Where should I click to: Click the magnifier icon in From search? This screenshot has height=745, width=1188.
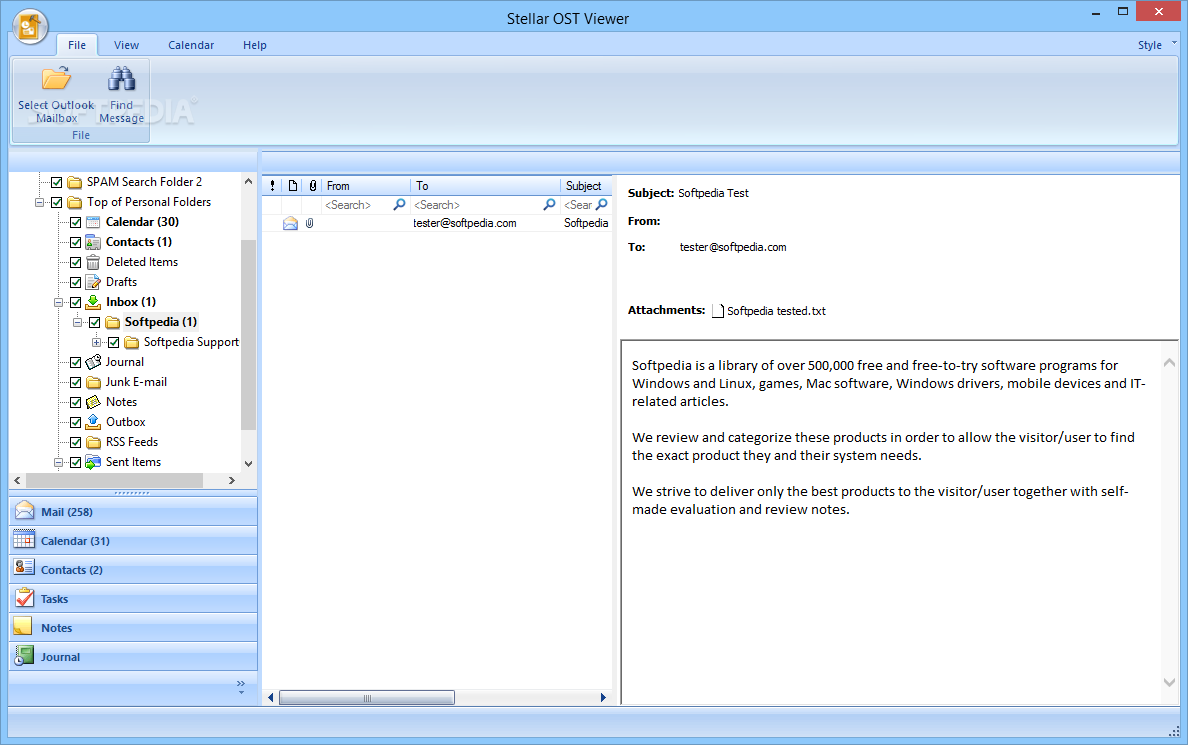[x=399, y=205]
